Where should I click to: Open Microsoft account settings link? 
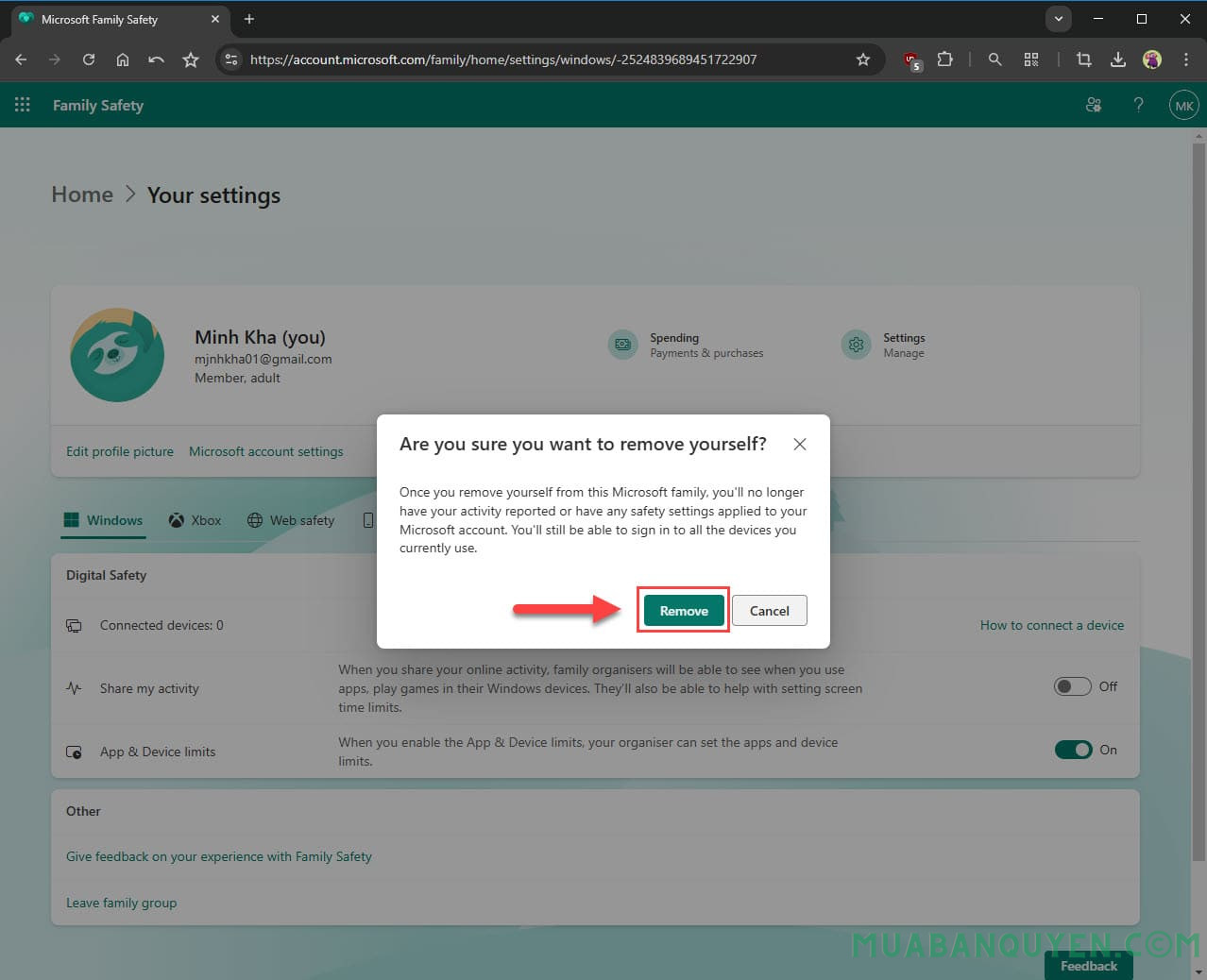point(266,451)
